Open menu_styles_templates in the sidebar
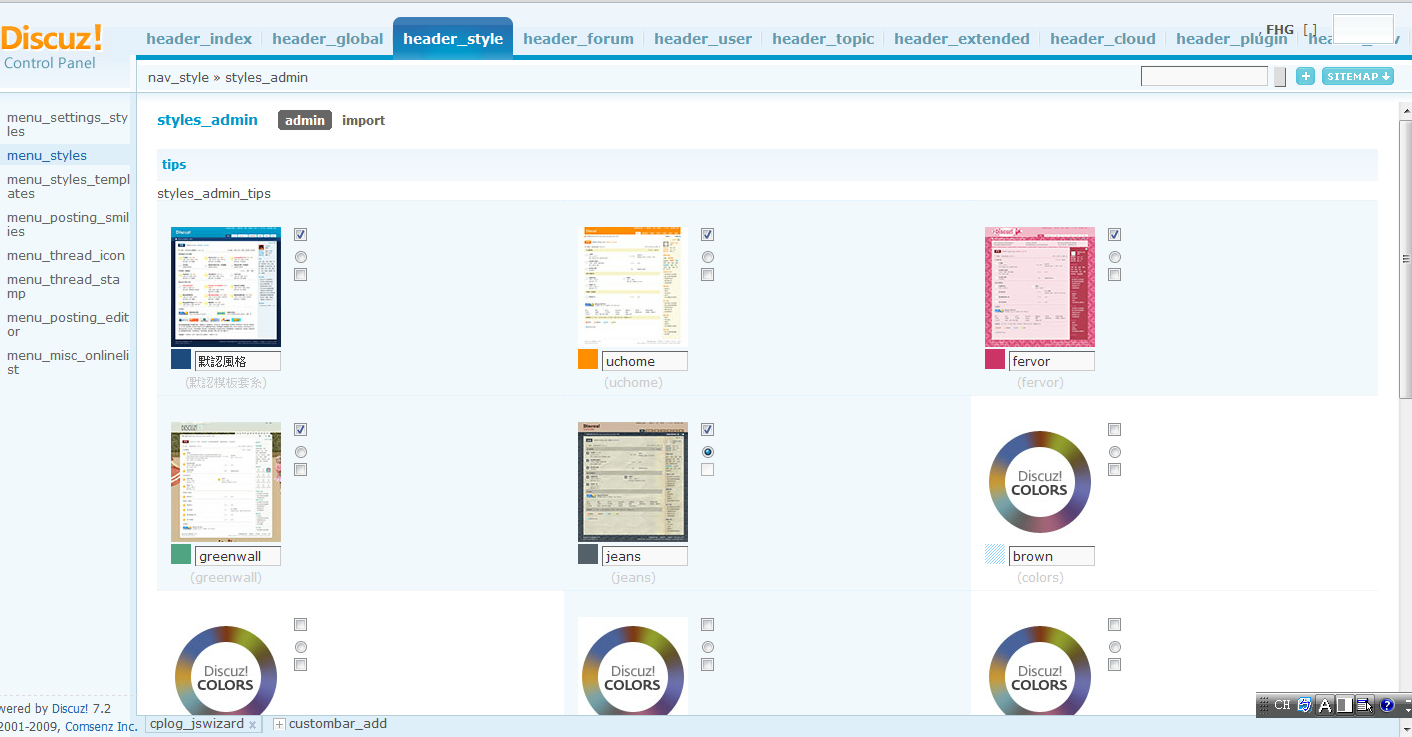1412x737 pixels. (x=67, y=186)
